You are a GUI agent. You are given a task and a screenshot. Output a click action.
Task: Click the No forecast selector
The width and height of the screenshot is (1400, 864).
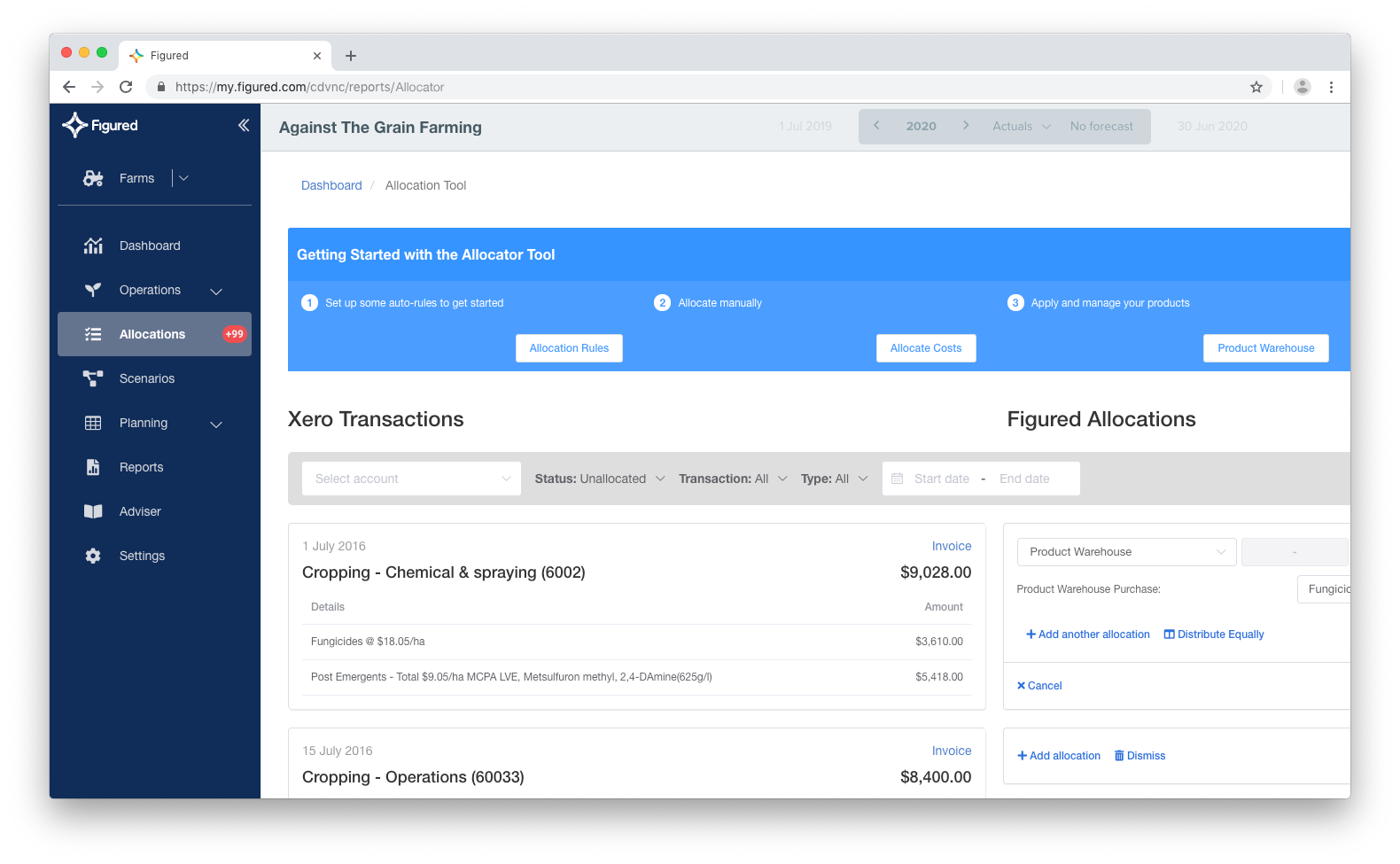(1101, 126)
